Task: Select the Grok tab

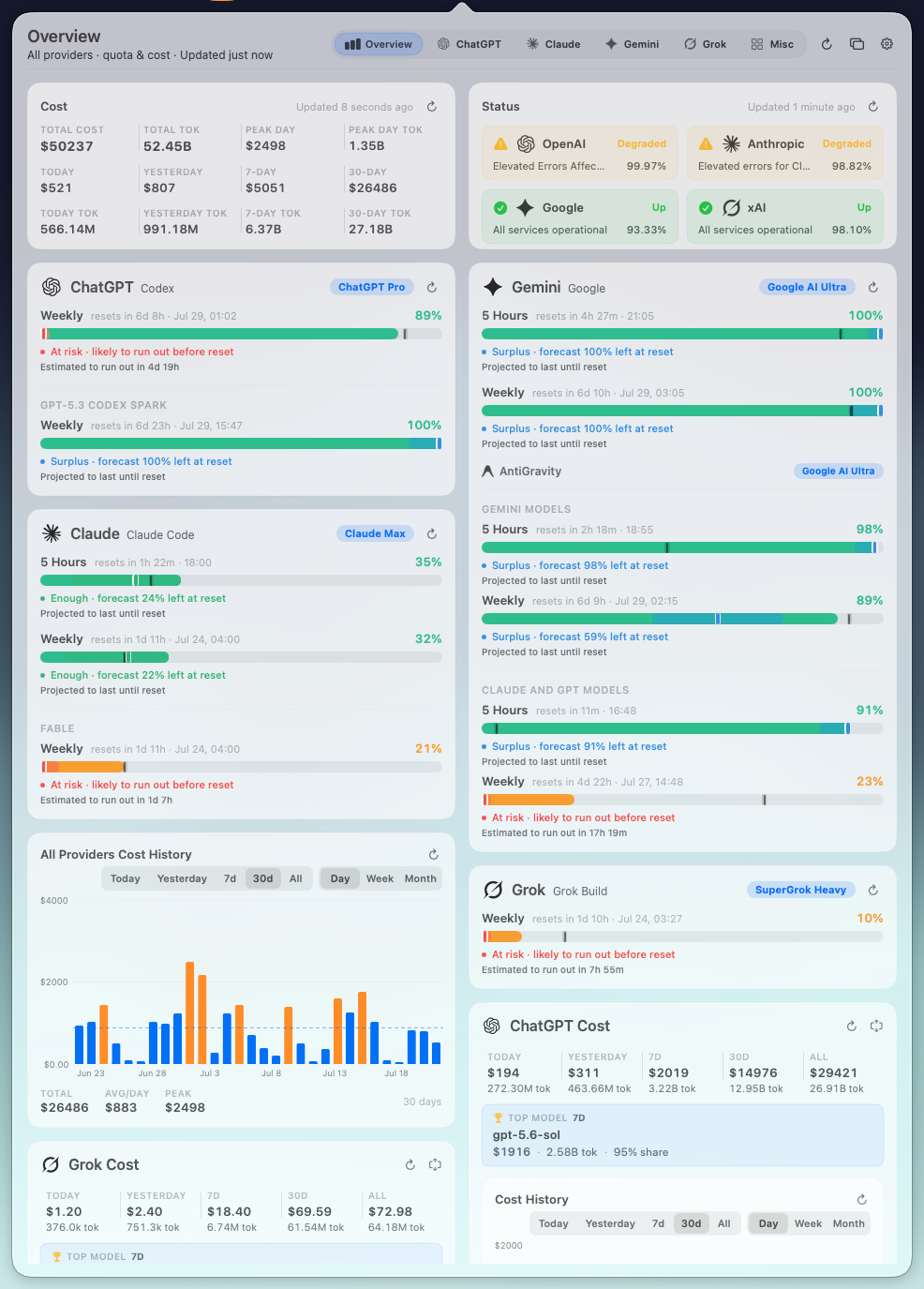Action: (x=706, y=44)
